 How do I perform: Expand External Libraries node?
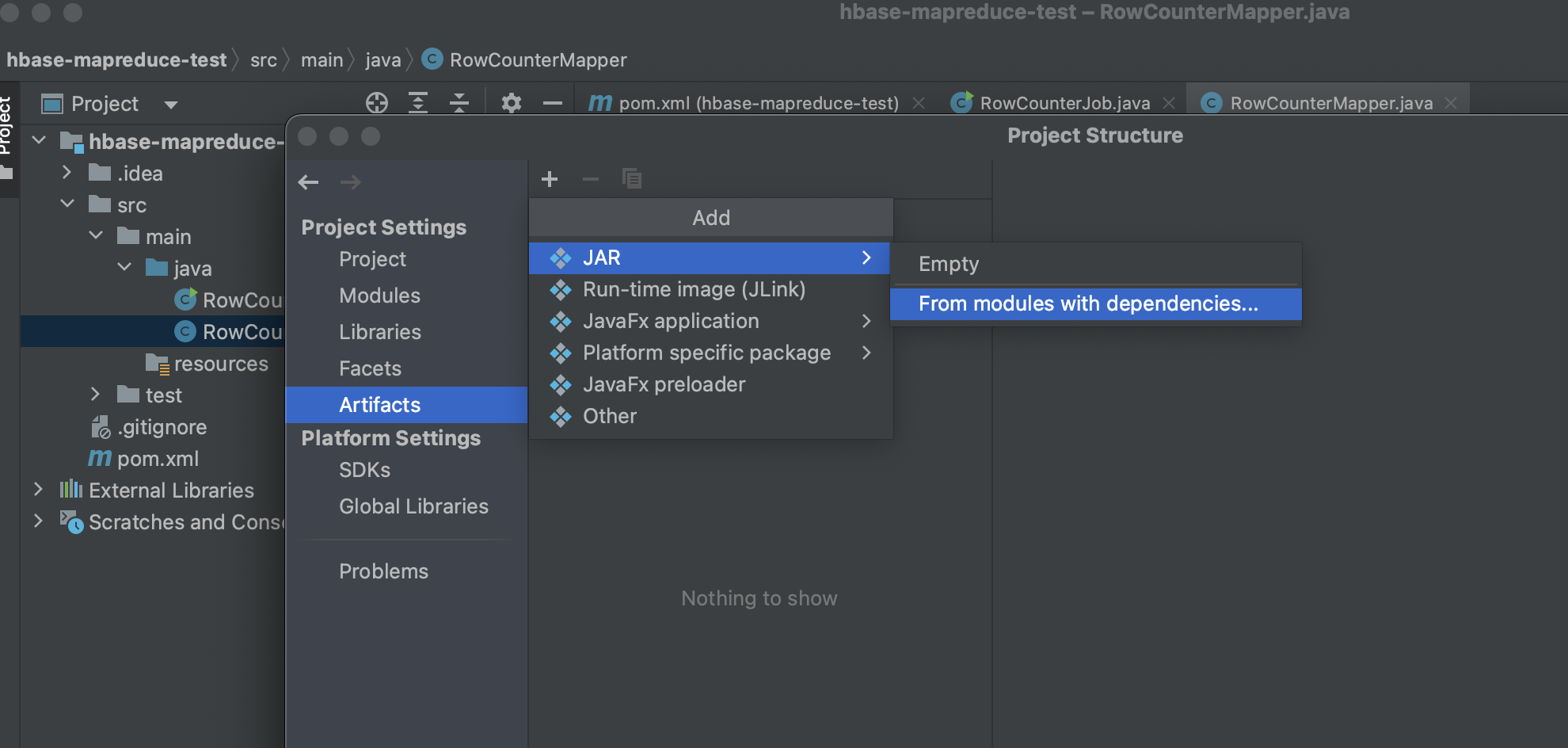pos(37,490)
